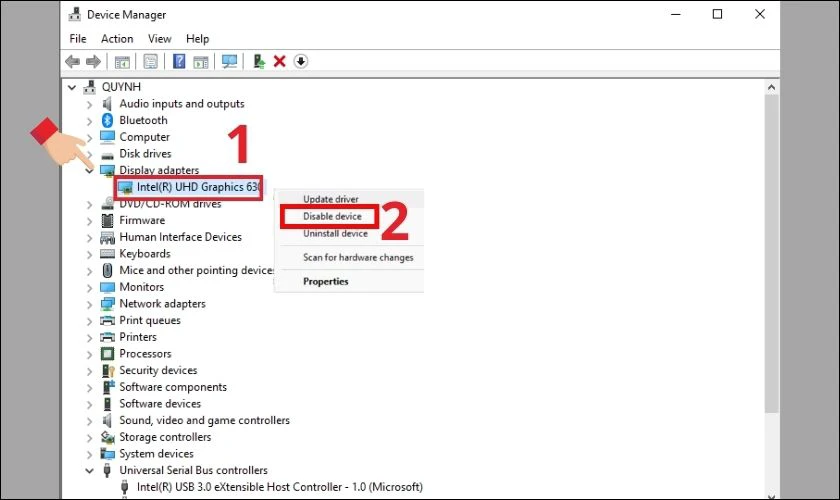The image size is (840, 500).
Task: Click the Software components icon
Action: pyautogui.click(x=108, y=387)
